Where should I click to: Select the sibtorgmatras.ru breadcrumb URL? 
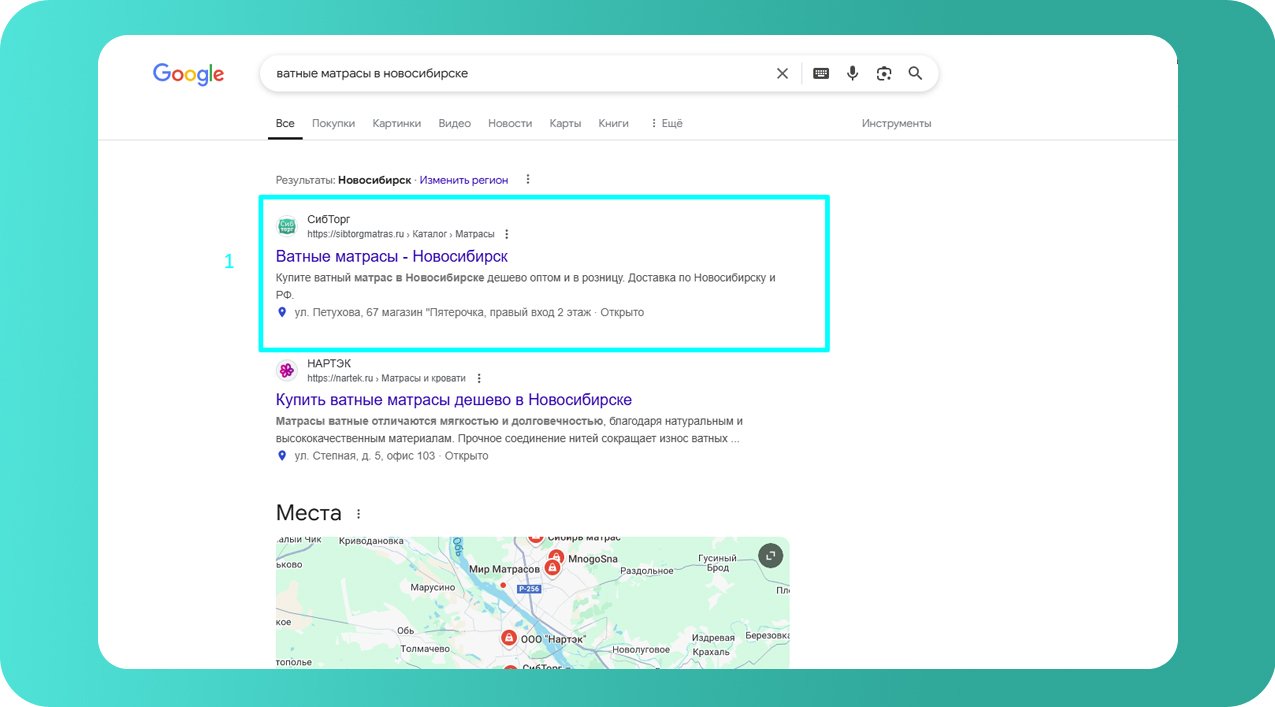401,234
